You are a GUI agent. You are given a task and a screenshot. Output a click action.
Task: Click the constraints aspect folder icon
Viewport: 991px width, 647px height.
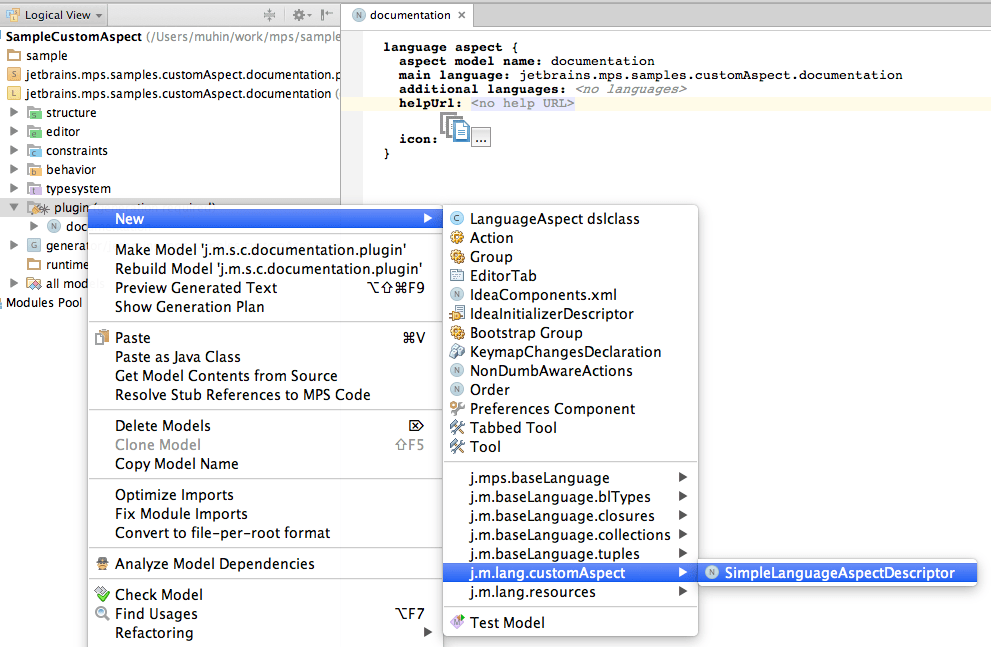pyautogui.click(x=35, y=151)
